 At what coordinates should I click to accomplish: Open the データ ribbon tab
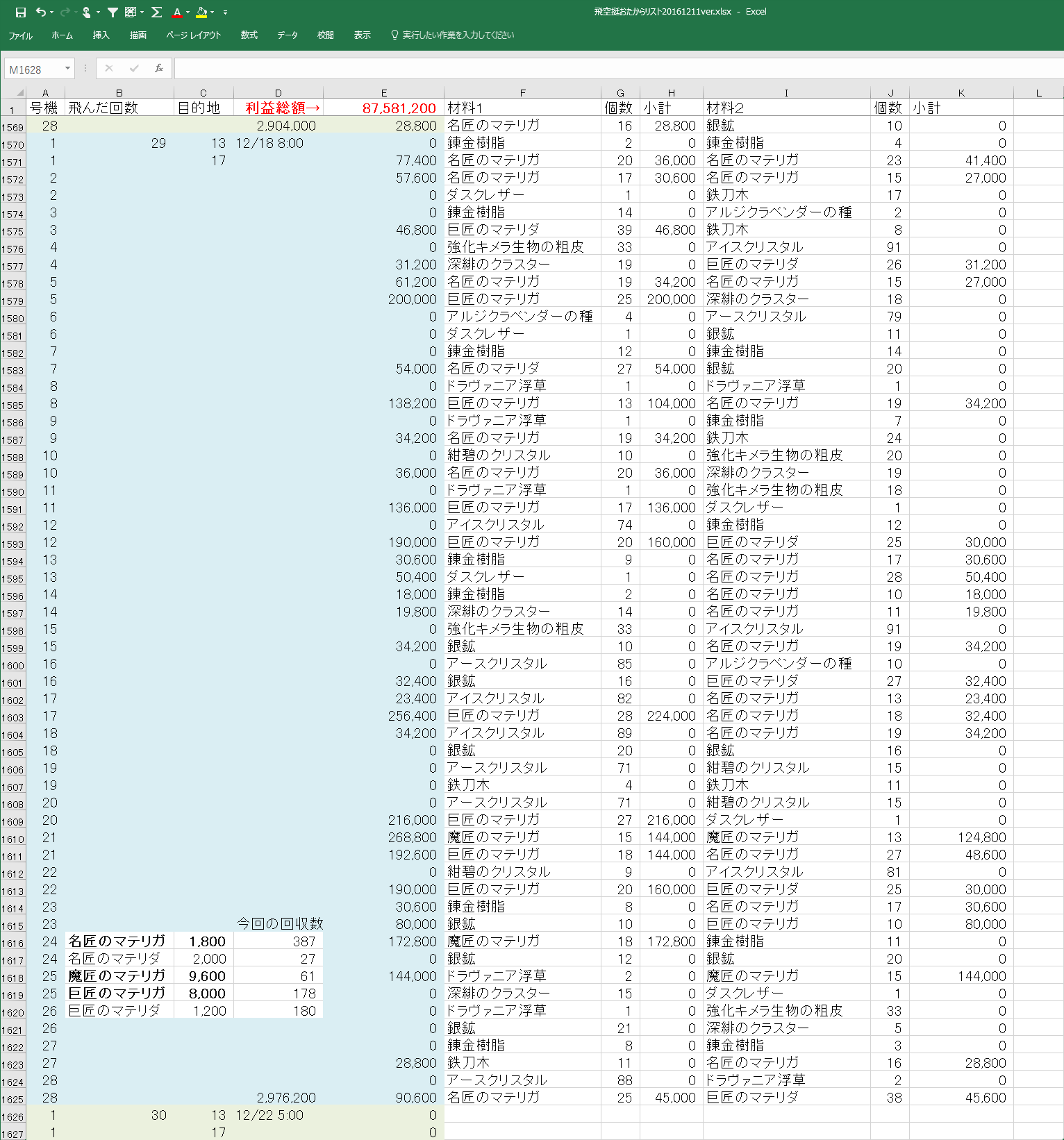pos(288,35)
